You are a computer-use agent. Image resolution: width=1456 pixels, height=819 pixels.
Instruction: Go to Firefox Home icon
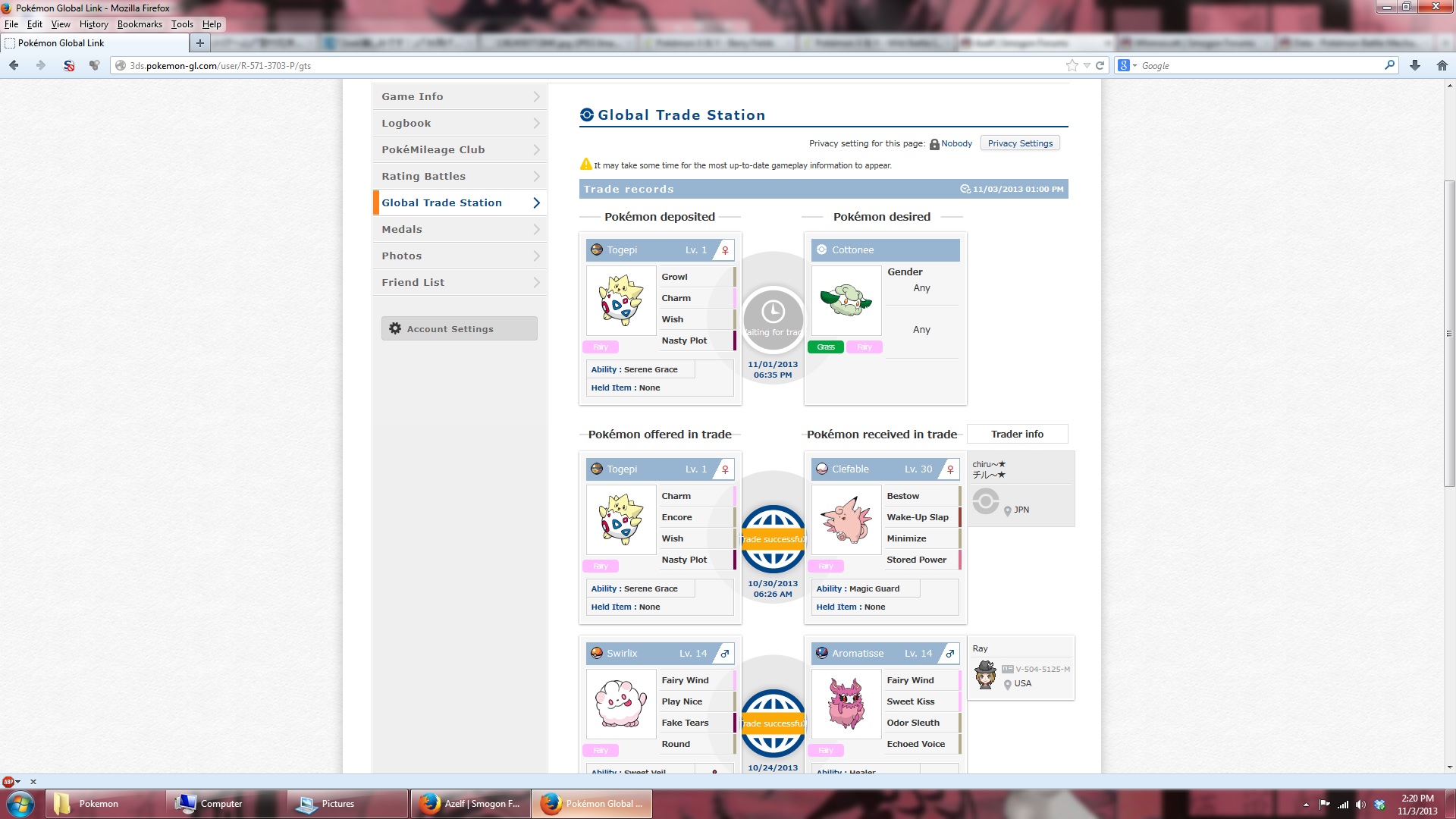[1442, 66]
